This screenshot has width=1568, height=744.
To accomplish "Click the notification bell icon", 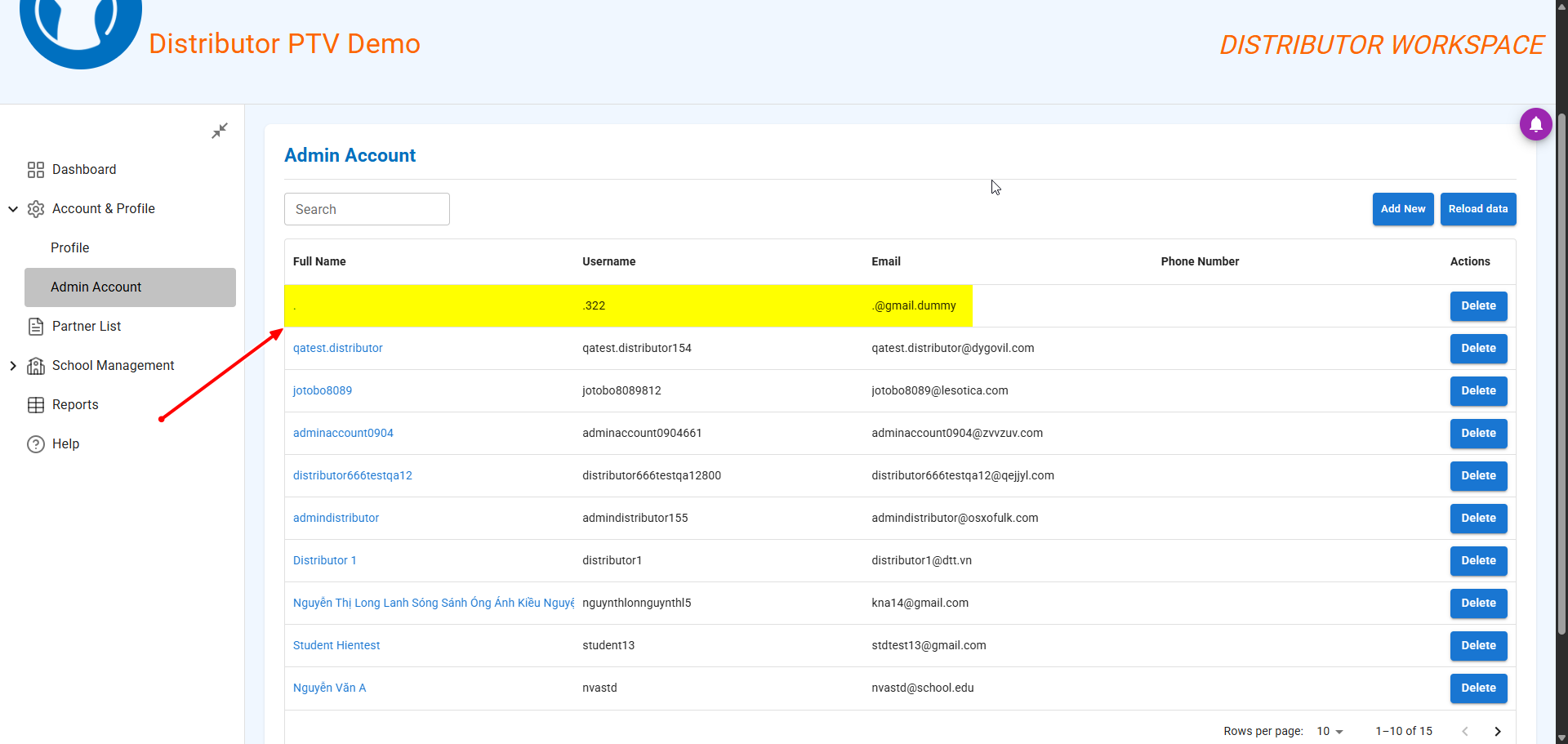I will point(1535,124).
